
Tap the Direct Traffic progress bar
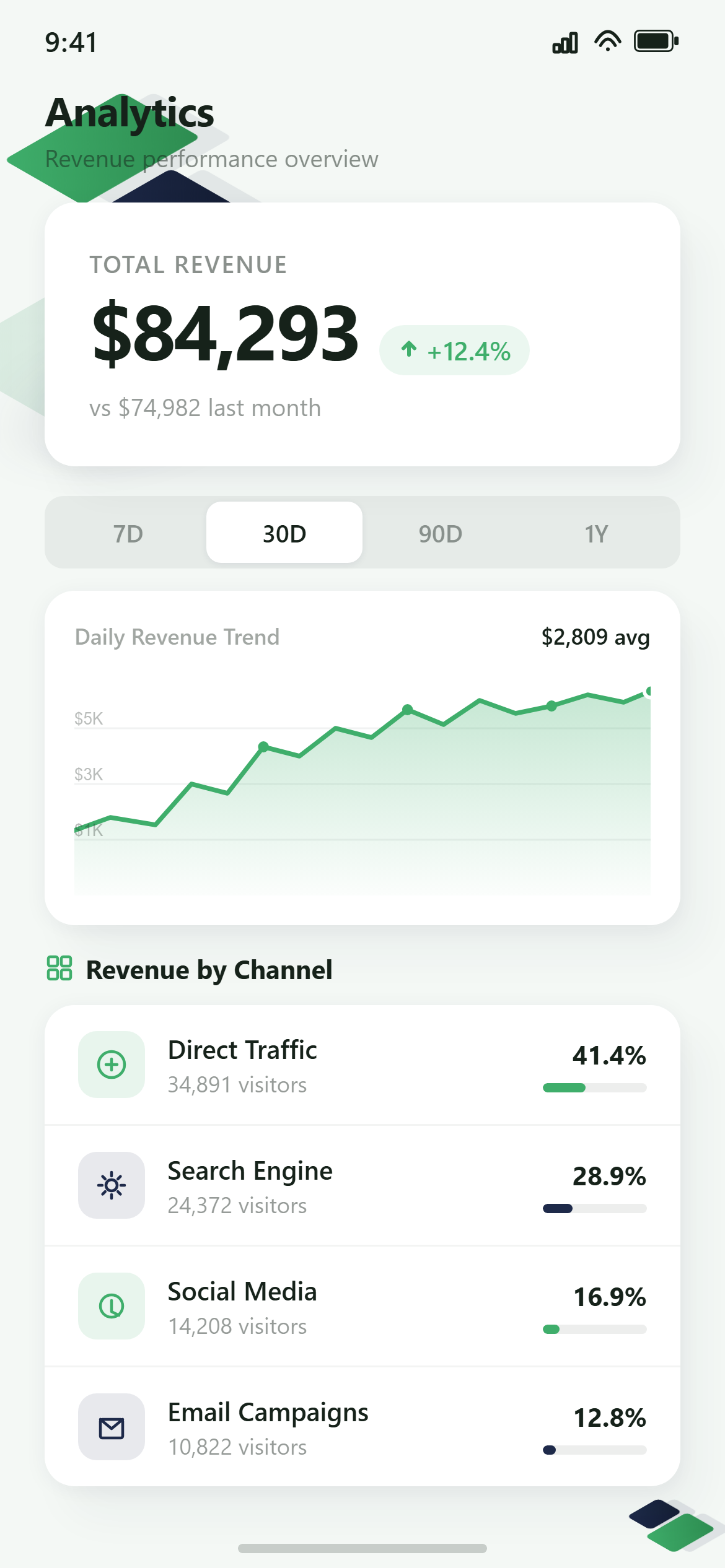coord(595,1088)
